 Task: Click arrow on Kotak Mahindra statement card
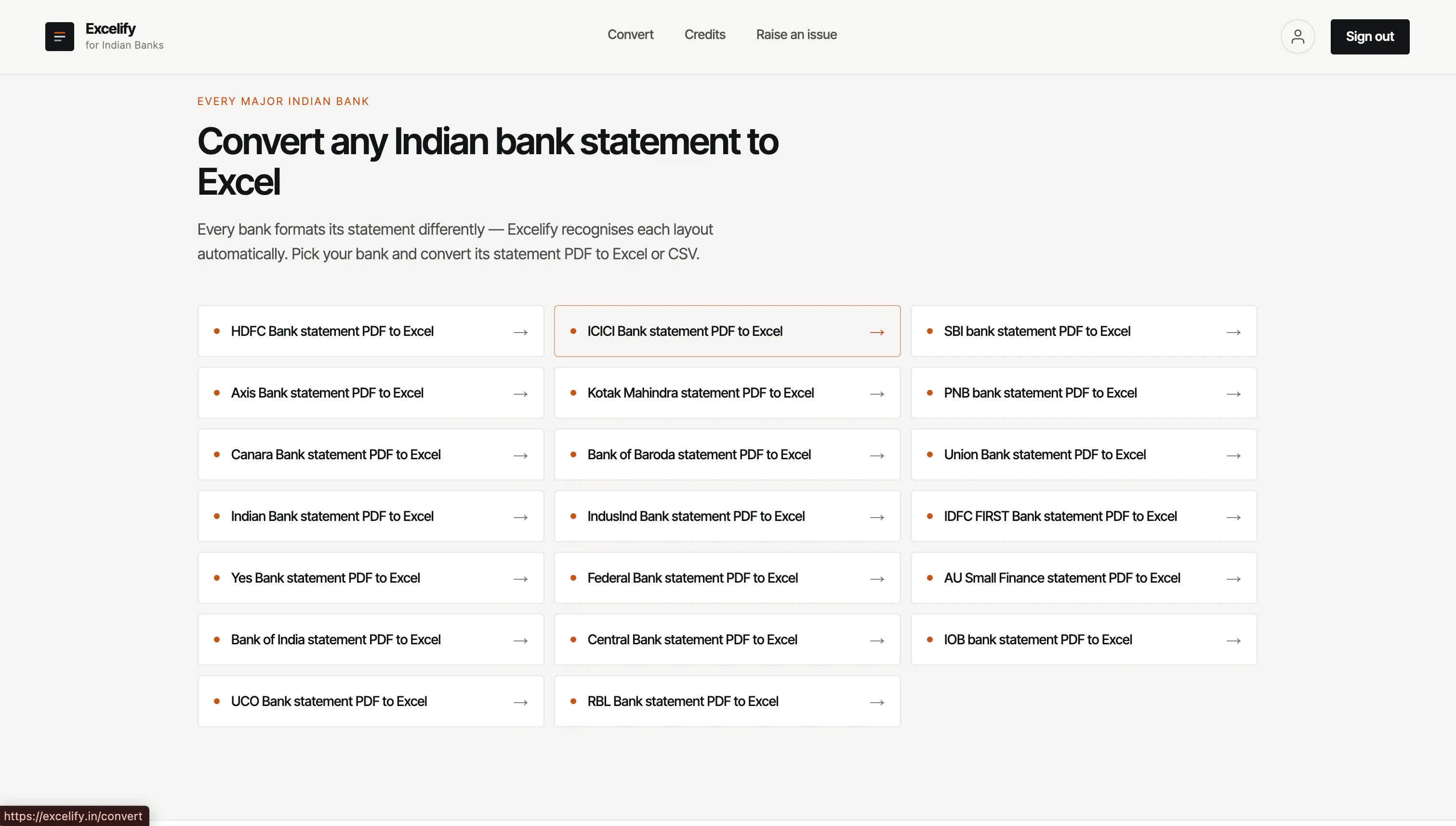[877, 394]
